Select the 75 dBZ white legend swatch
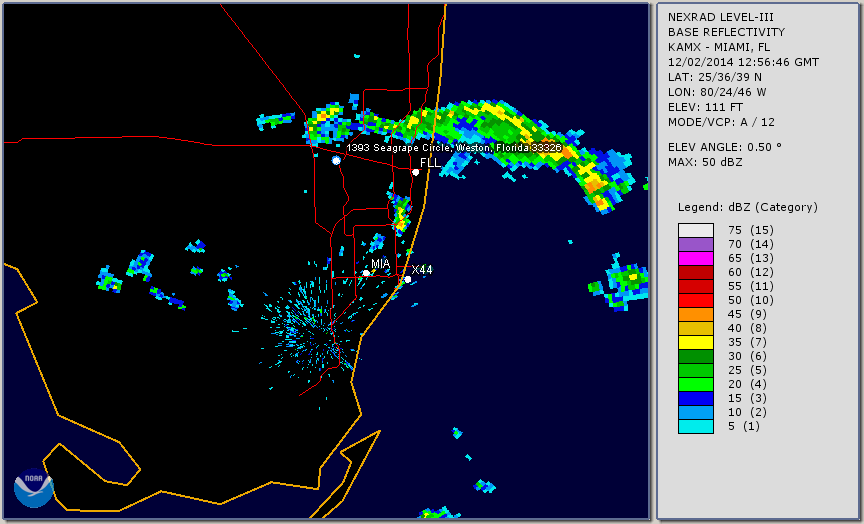864x524 pixels. pos(695,230)
